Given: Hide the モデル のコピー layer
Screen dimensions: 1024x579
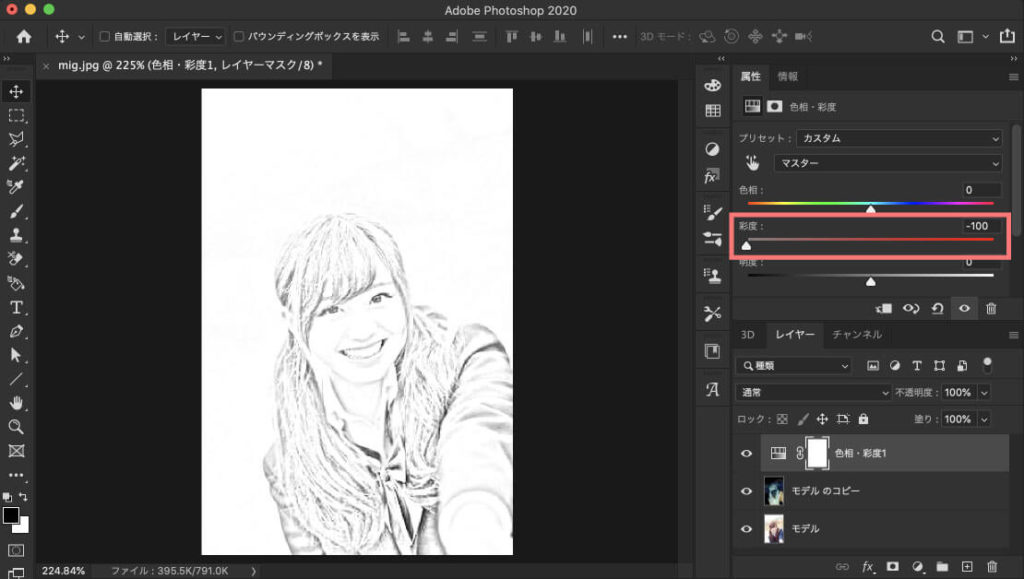Looking at the screenshot, I should 746,491.
